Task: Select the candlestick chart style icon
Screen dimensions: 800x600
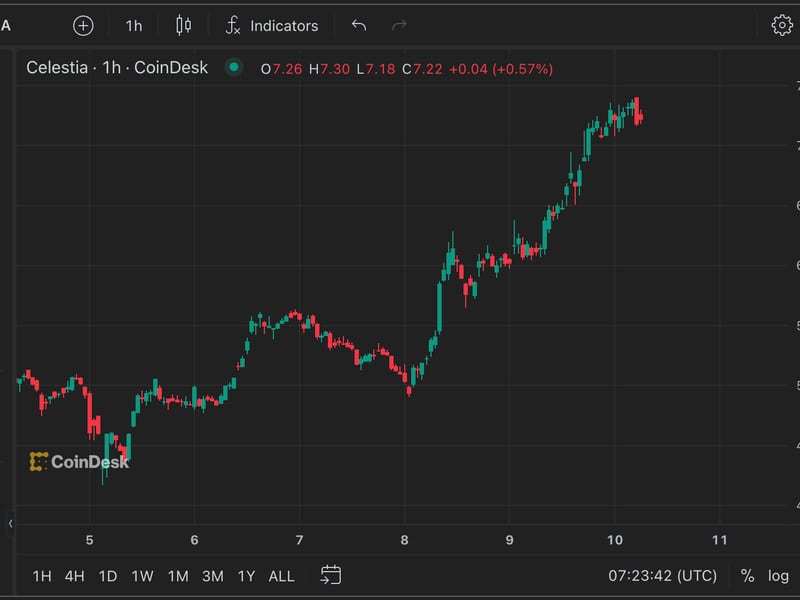Action: pos(183,25)
